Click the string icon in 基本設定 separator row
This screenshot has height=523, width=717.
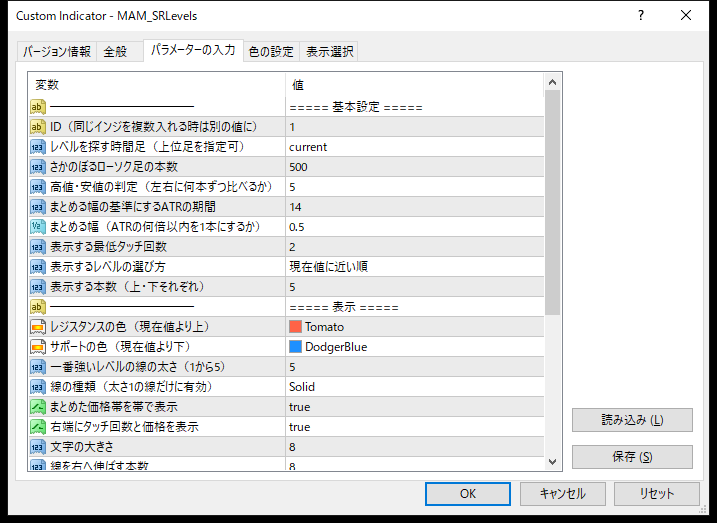38,107
